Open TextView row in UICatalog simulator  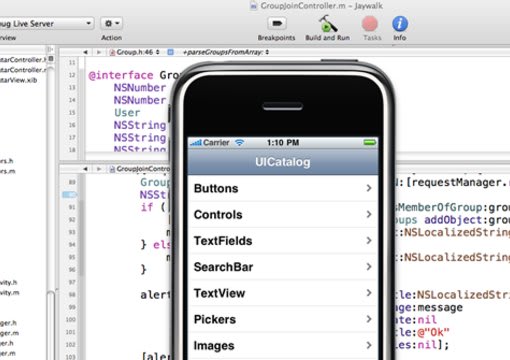[x=283, y=293]
